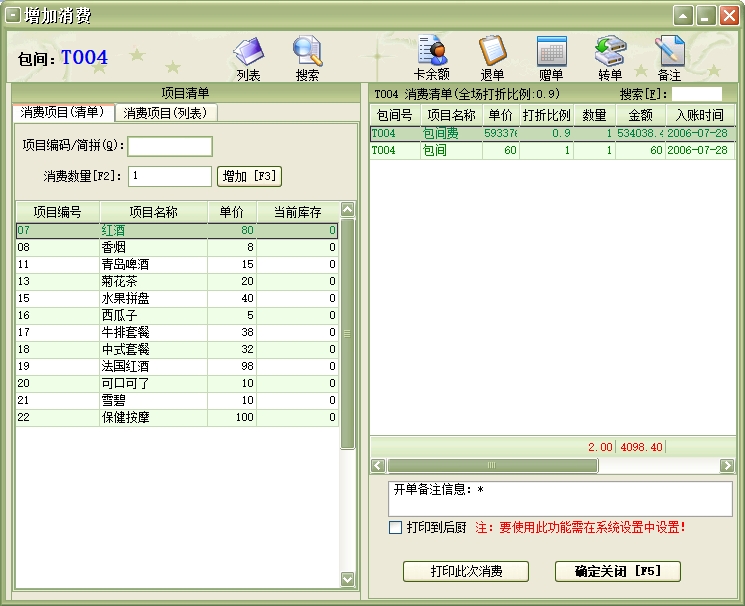Viewport: 745px width, 606px height.
Task: Switch to 消费项目(列表) tab
Action: click(166, 113)
